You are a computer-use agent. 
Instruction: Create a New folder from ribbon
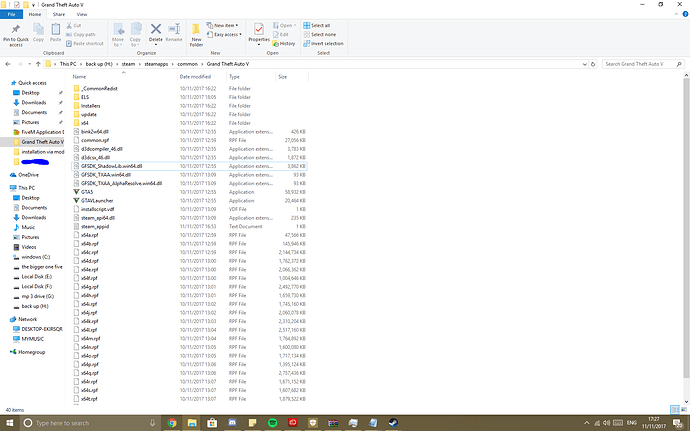coord(196,35)
